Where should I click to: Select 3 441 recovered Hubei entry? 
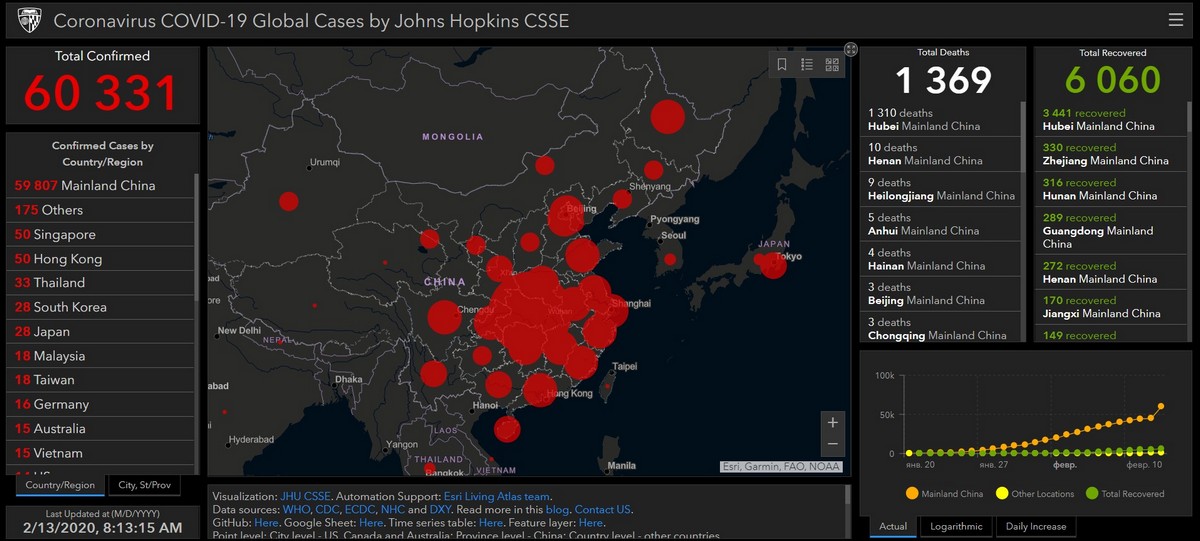1109,119
